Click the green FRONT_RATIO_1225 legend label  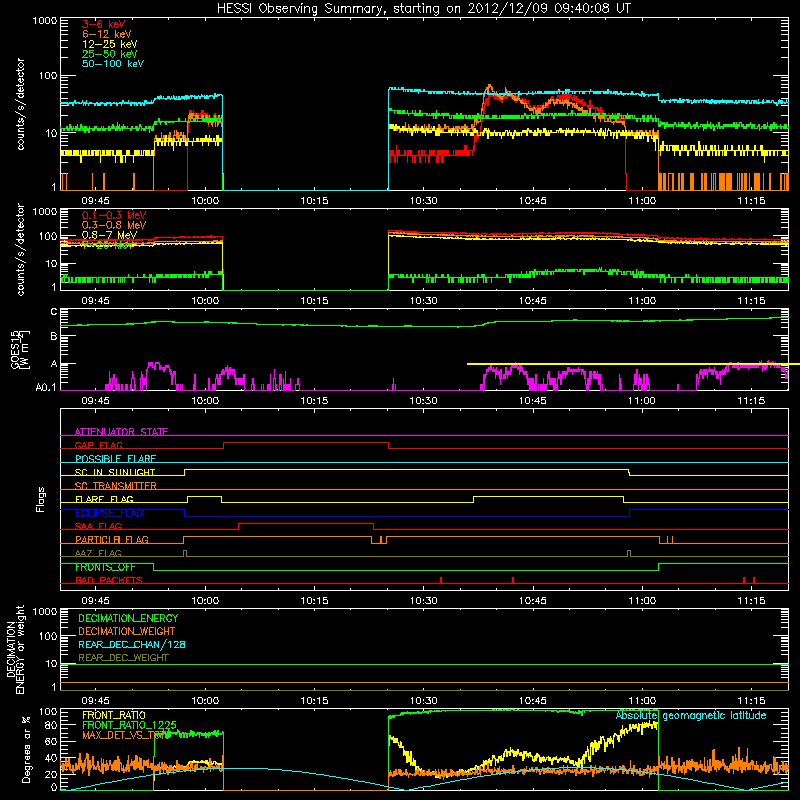coord(129,725)
